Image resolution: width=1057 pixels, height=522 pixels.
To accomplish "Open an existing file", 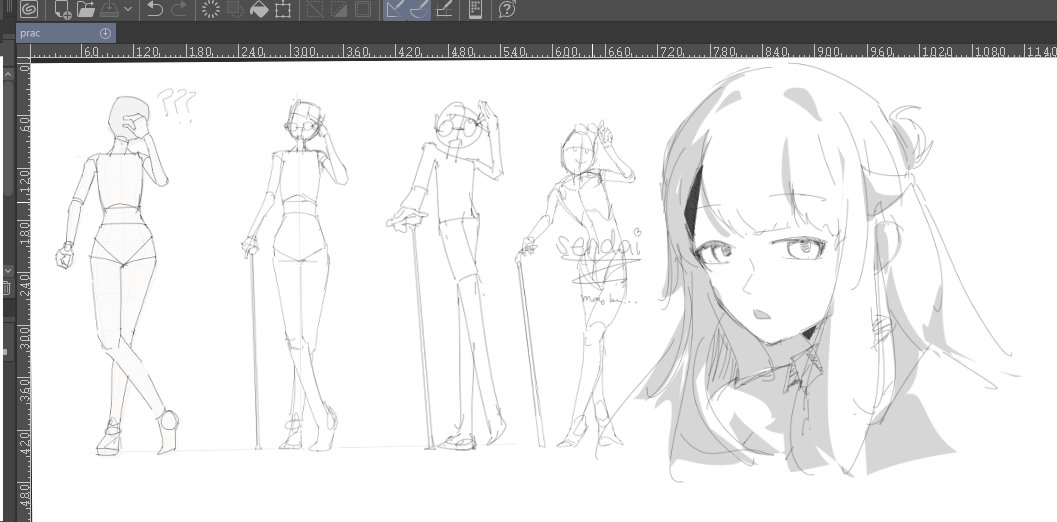I will pos(86,9).
